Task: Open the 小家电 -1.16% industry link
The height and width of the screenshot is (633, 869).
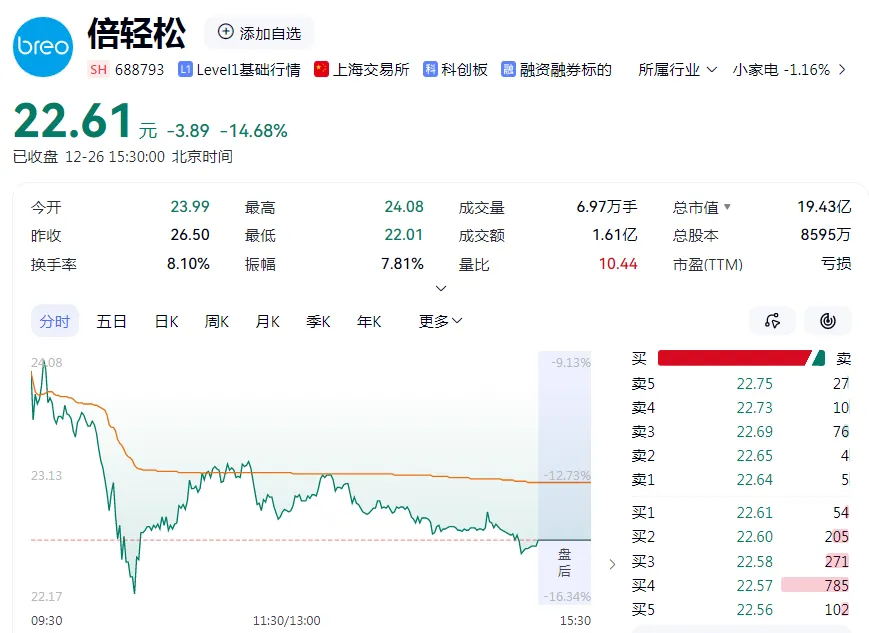Action: pos(781,70)
